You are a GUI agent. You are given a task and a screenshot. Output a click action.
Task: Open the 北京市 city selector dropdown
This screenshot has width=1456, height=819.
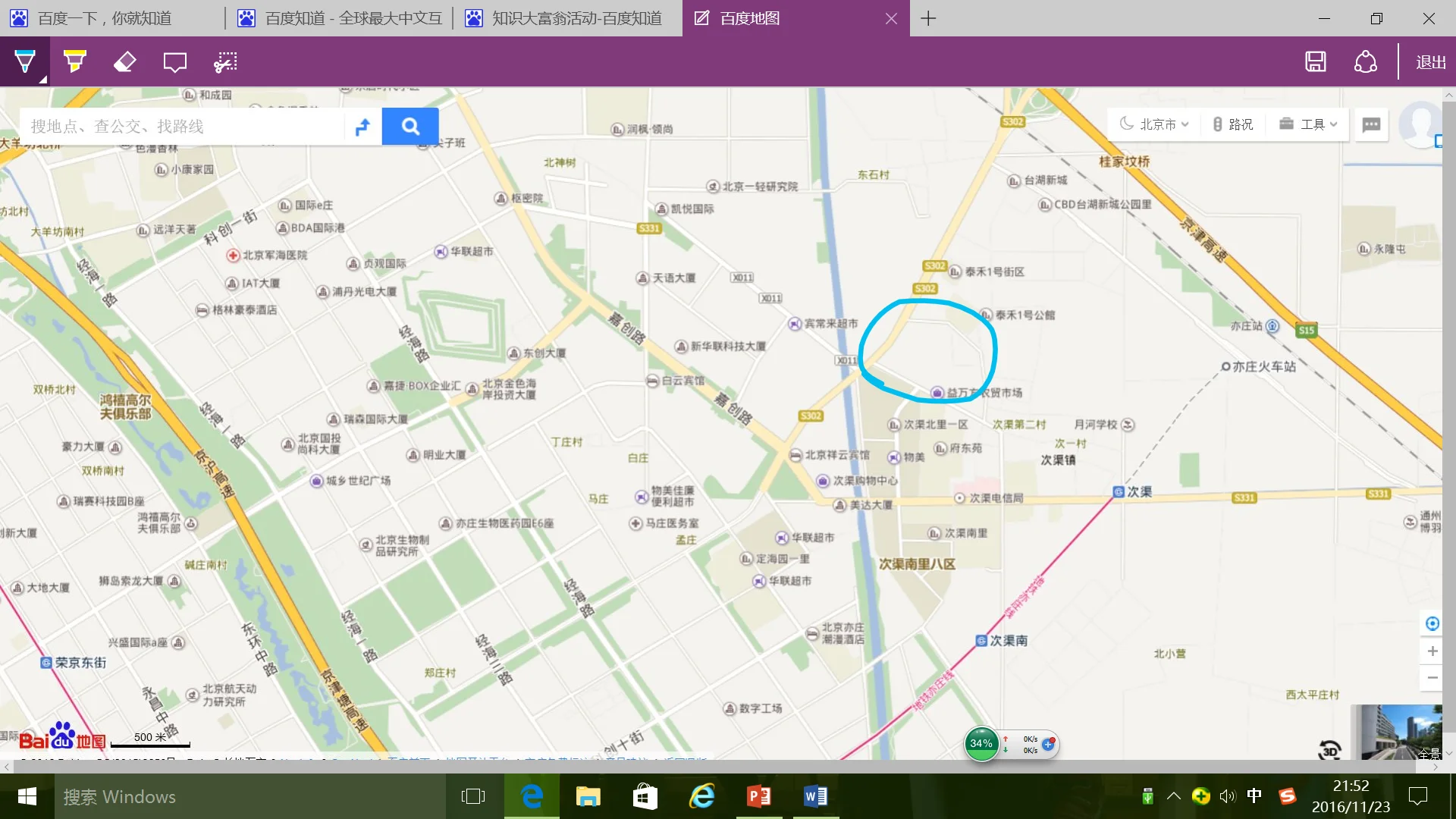pyautogui.click(x=1154, y=124)
